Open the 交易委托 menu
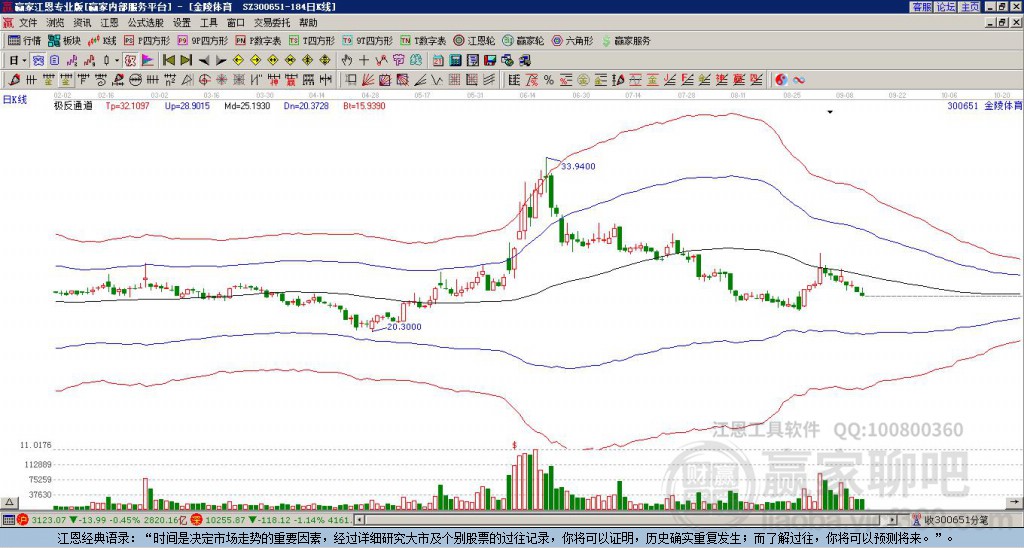The width and height of the screenshot is (1024, 548). 272,23
